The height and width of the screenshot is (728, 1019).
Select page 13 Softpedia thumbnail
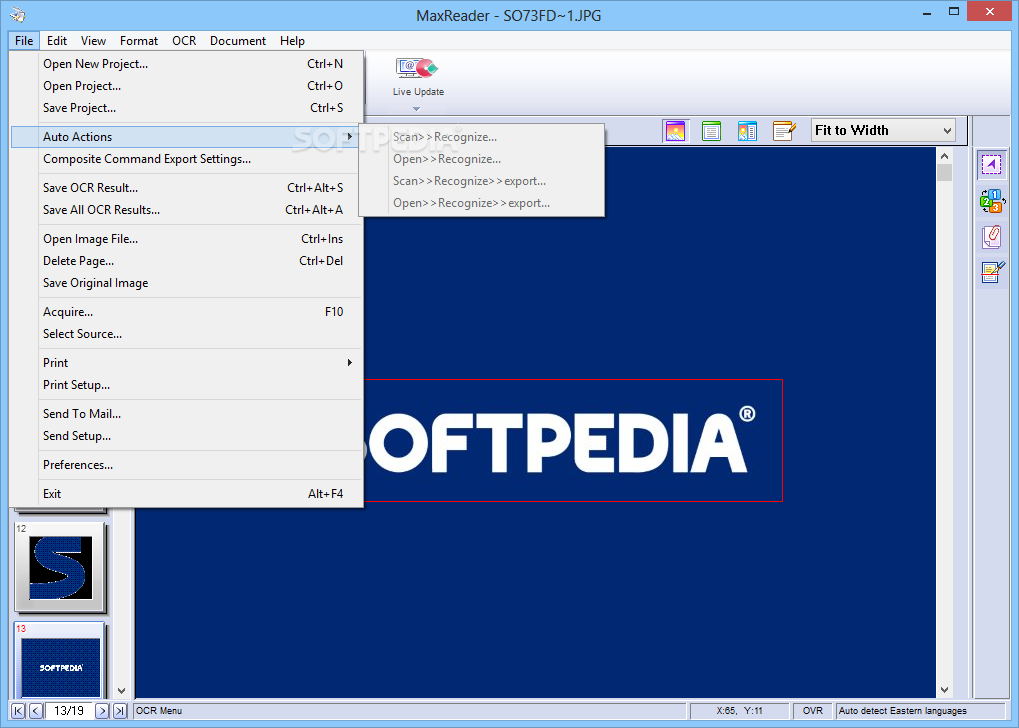[60, 660]
